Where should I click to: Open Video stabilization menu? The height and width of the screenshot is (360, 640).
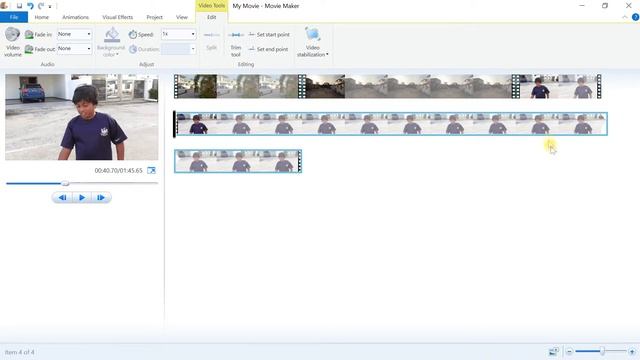click(x=313, y=42)
